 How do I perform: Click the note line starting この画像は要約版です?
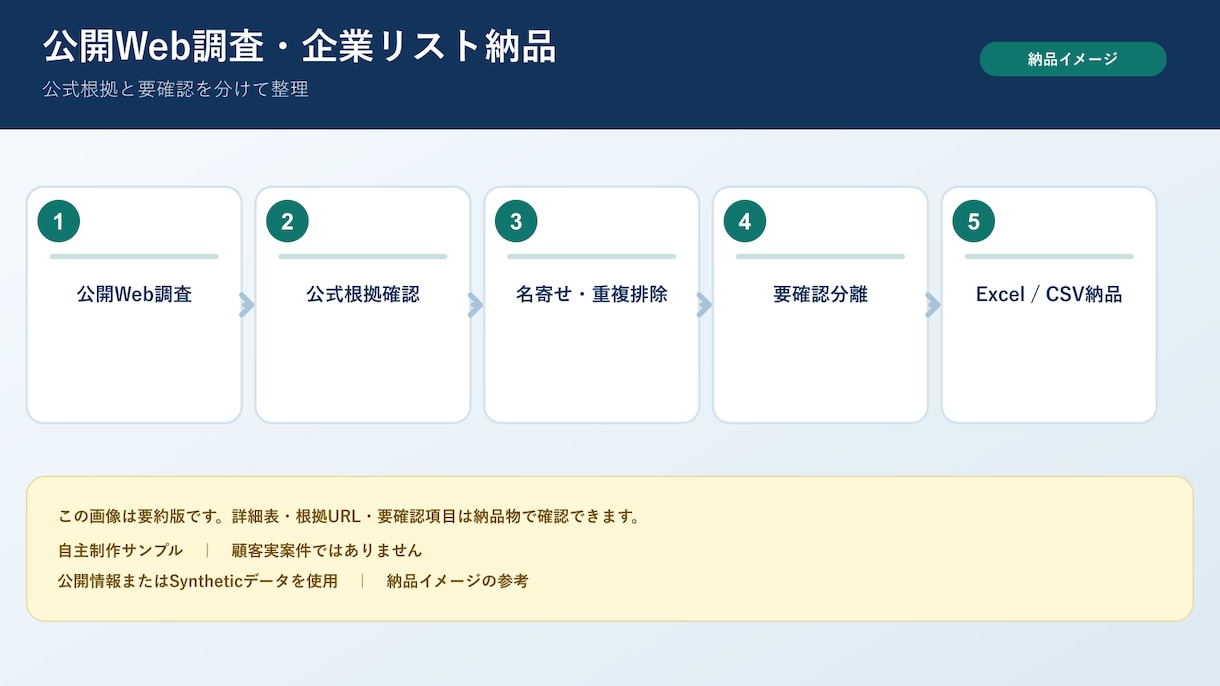[x=349, y=517]
